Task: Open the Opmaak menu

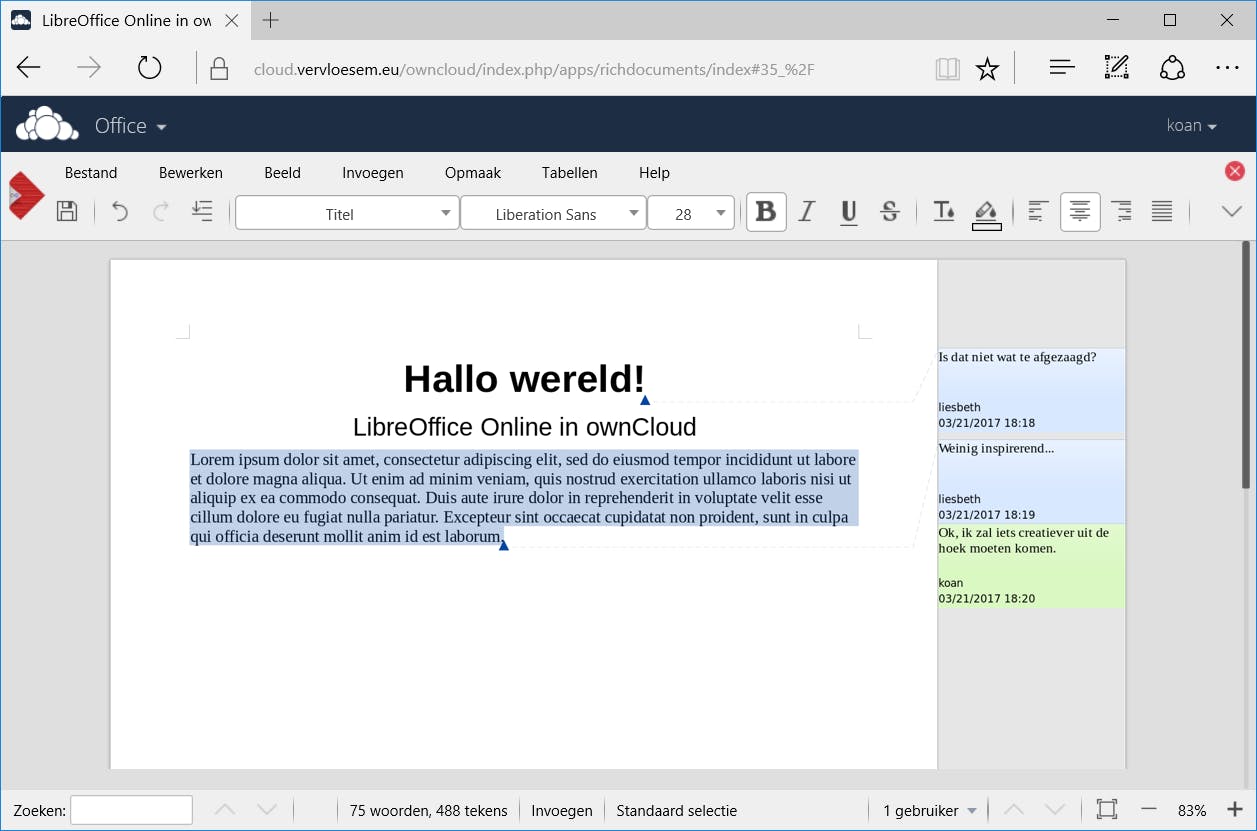Action: [472, 173]
